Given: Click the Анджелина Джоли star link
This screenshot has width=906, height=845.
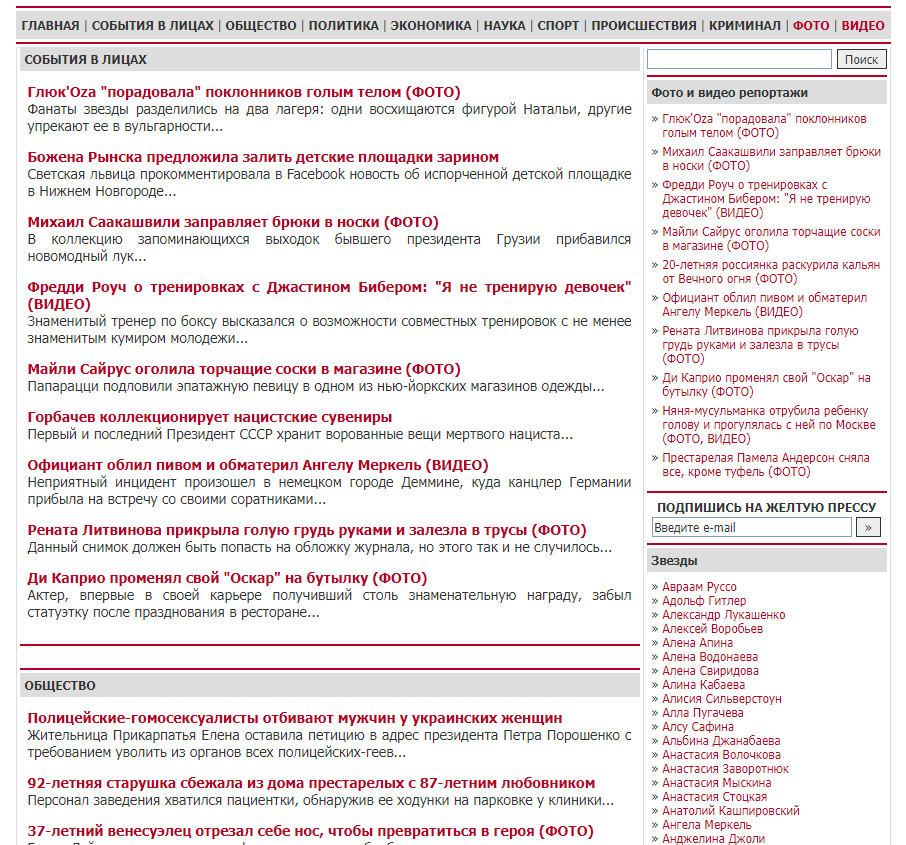Looking at the screenshot, I should click(713, 839).
